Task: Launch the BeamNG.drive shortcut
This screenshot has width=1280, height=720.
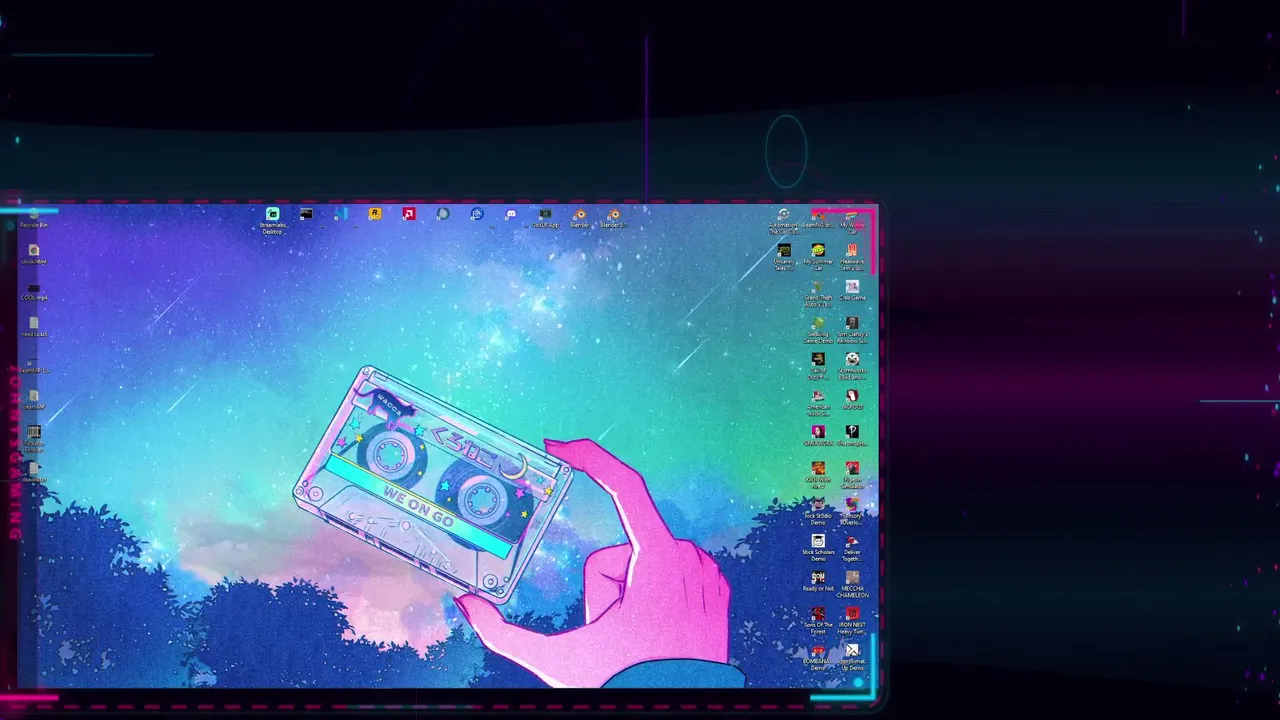Action: [818, 218]
